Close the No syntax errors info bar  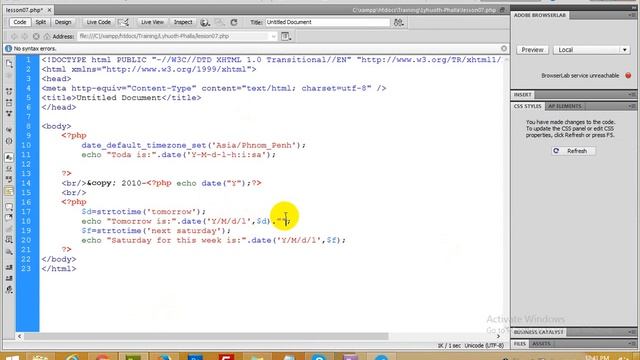pyautogui.click(x=504, y=48)
